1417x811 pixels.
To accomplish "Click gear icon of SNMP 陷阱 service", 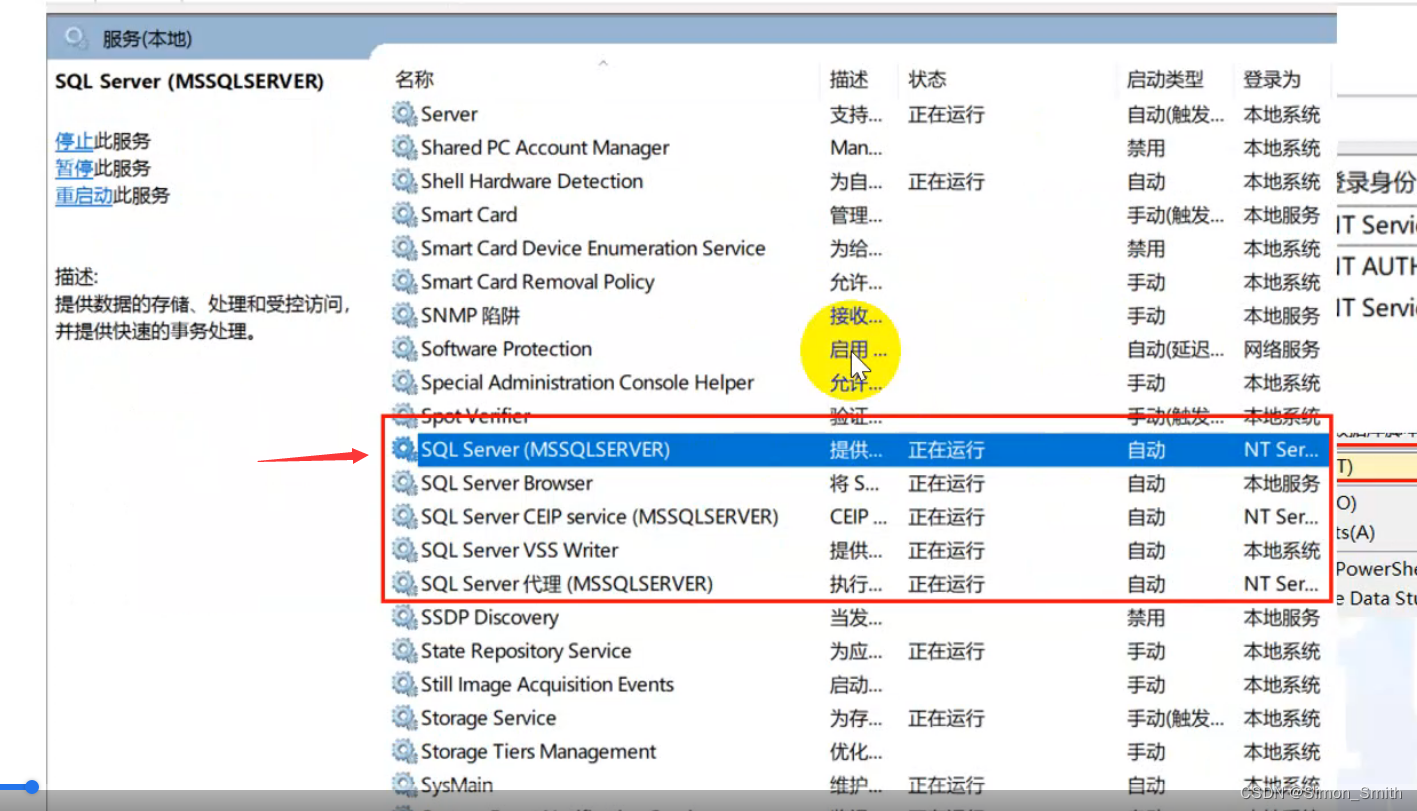I will click(404, 316).
